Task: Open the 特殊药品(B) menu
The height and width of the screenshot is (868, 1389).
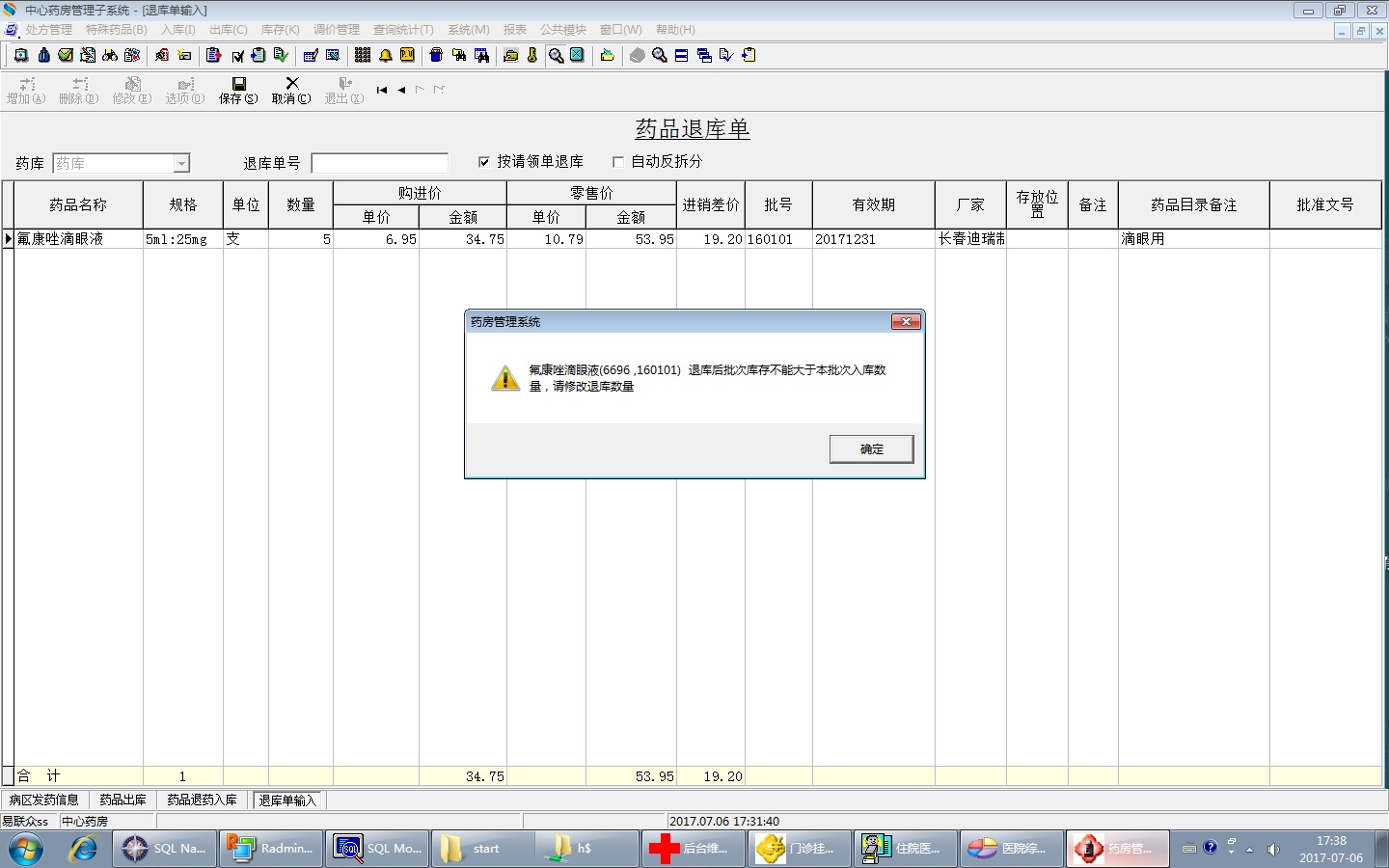Action: click(117, 30)
